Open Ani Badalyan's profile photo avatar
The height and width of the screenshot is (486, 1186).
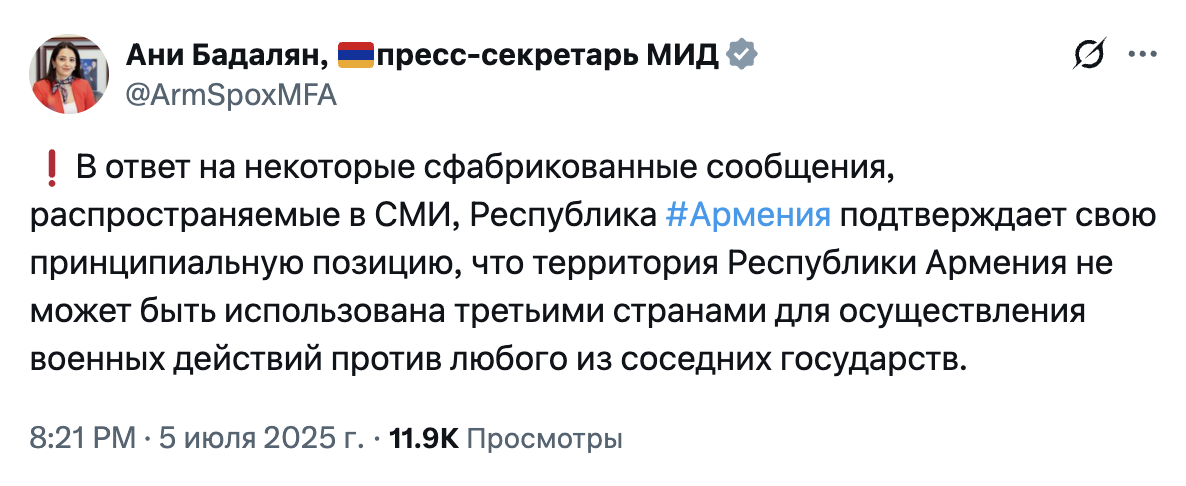coord(69,74)
